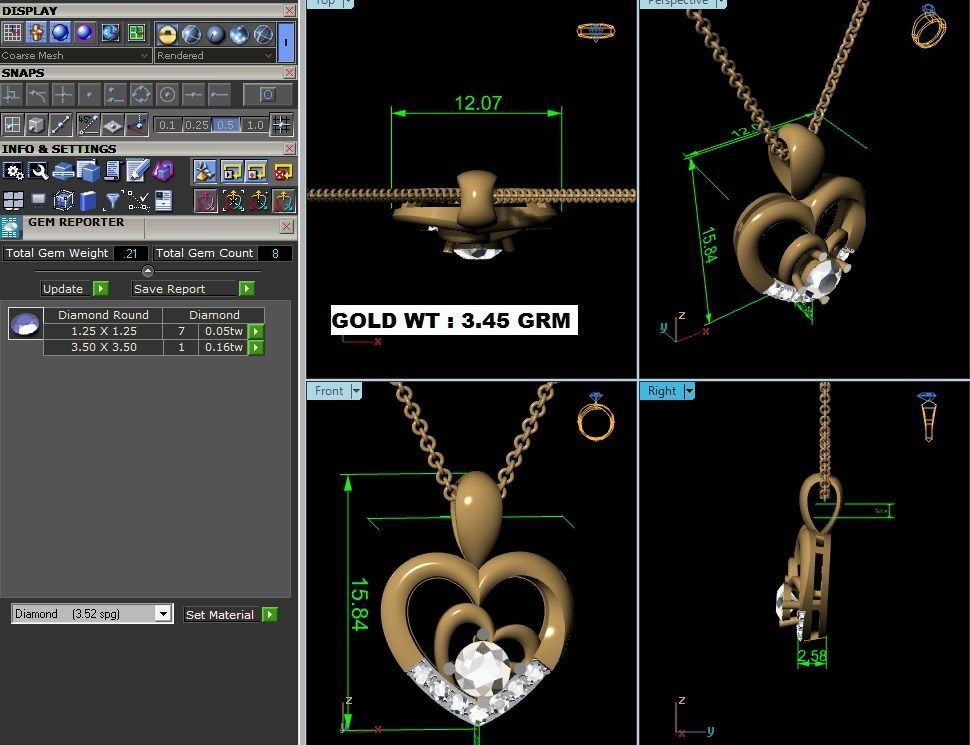The image size is (970, 745).
Task: Click the 45 degree angle constraint icon
Action: [x=88, y=125]
